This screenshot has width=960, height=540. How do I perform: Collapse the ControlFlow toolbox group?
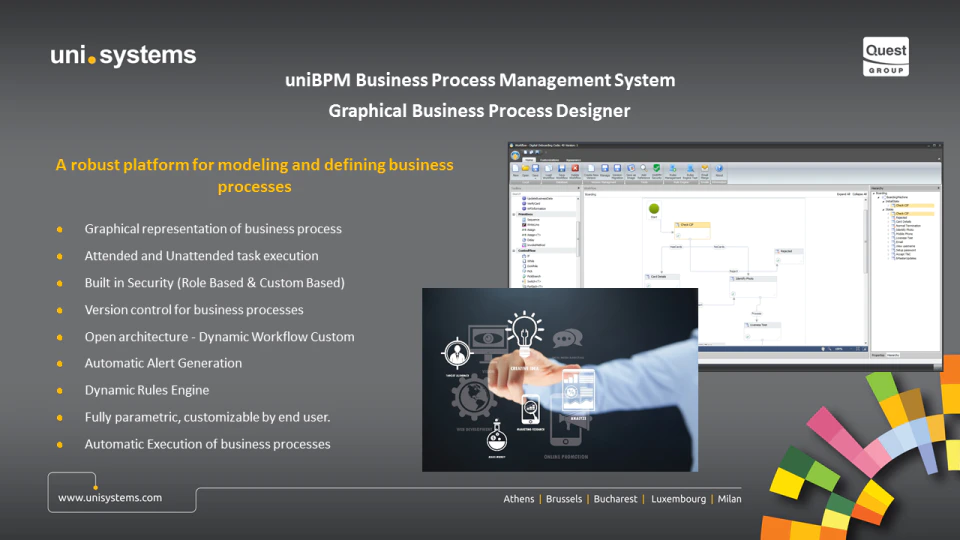pyautogui.click(x=514, y=250)
